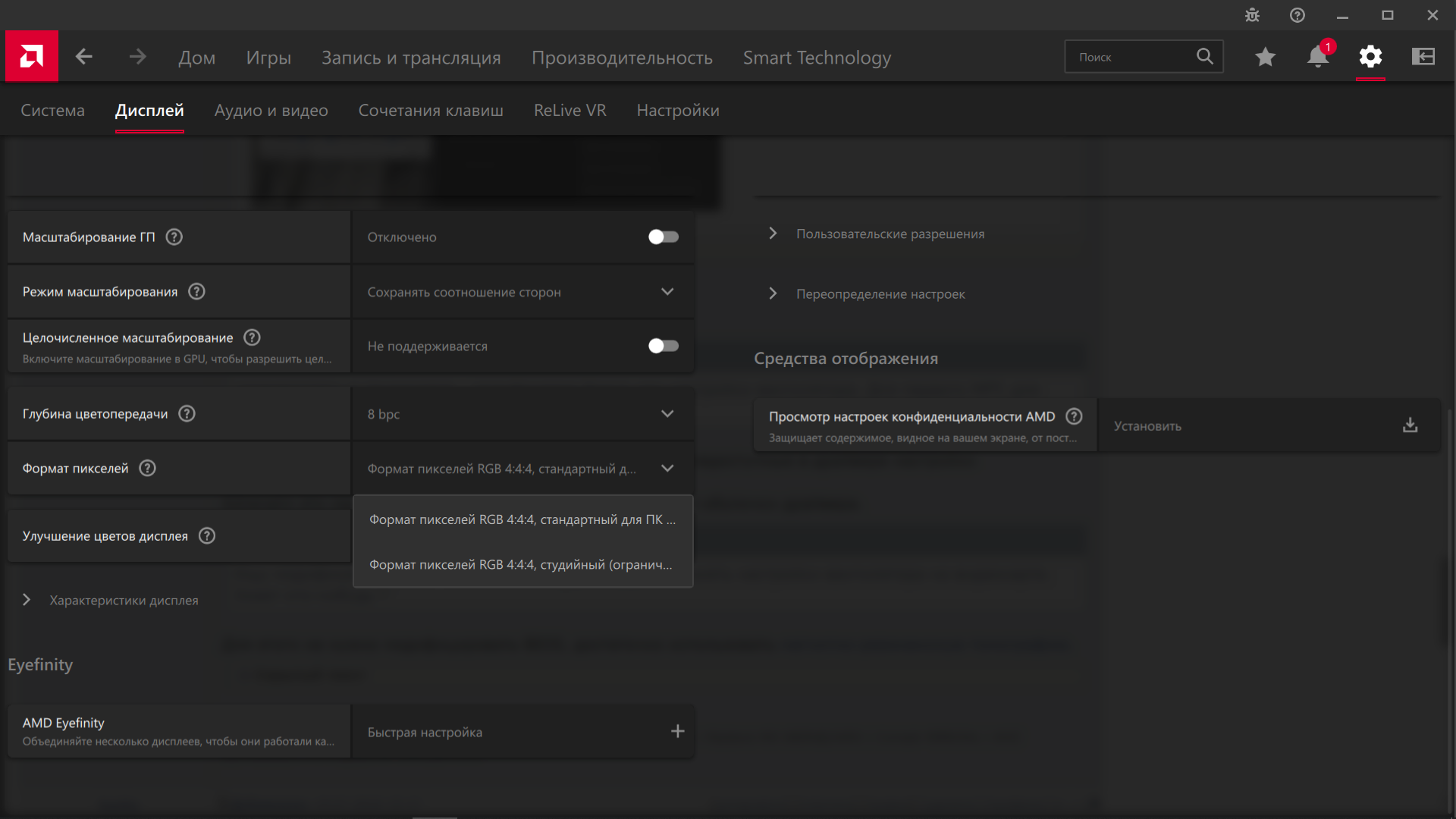
Task: Toggle the sidebar panel icon
Action: pyautogui.click(x=1423, y=57)
